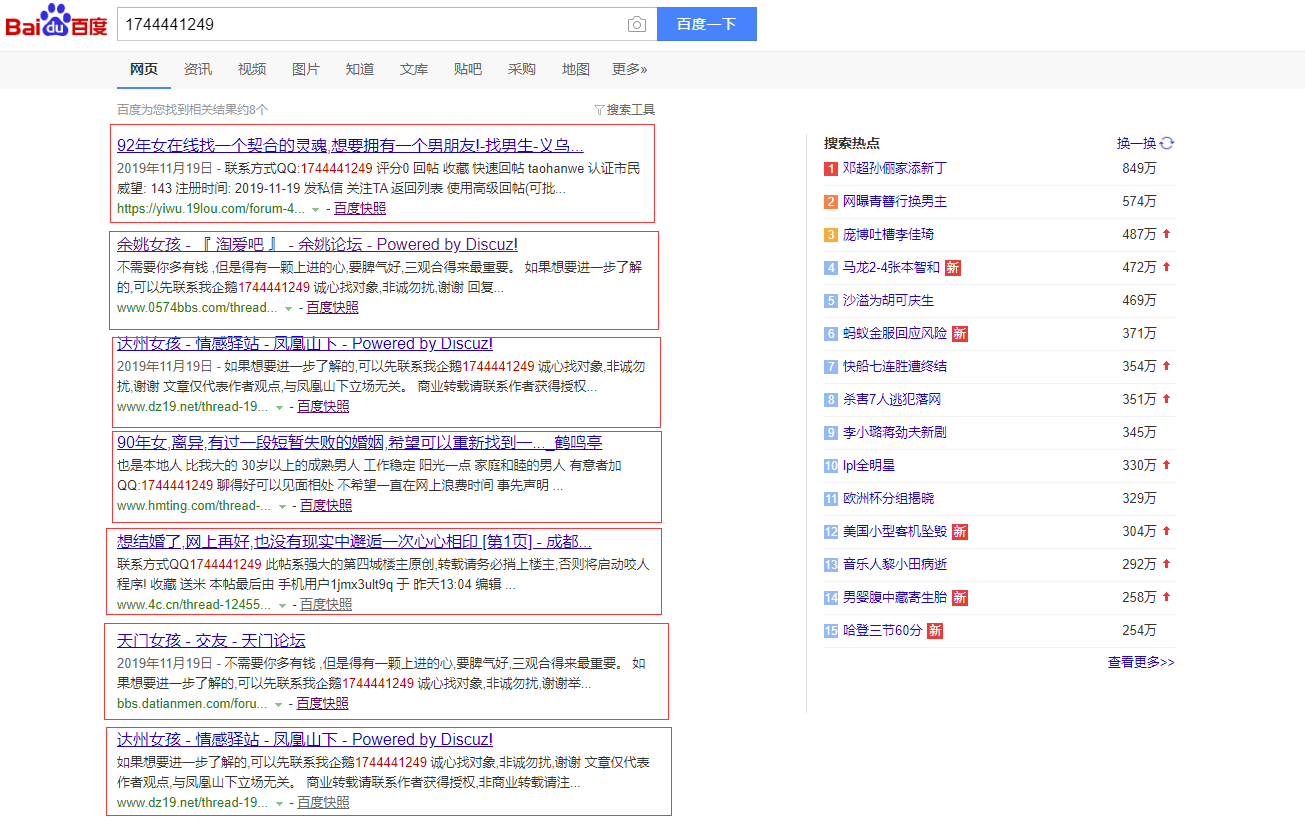Expand dropdown arrow next to bbs.datianmen.com URL
1305x822 pixels.
pos(279,704)
